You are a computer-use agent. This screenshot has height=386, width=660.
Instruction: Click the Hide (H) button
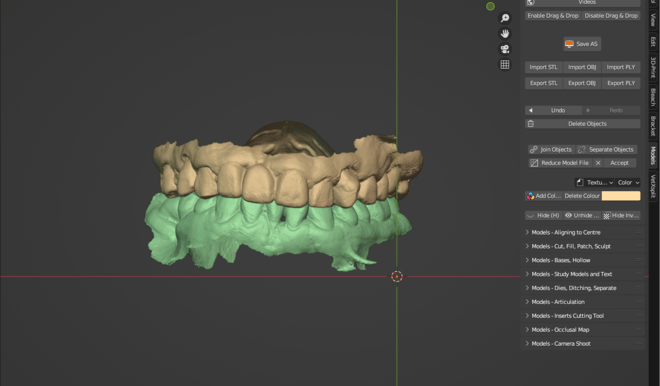(x=543, y=215)
